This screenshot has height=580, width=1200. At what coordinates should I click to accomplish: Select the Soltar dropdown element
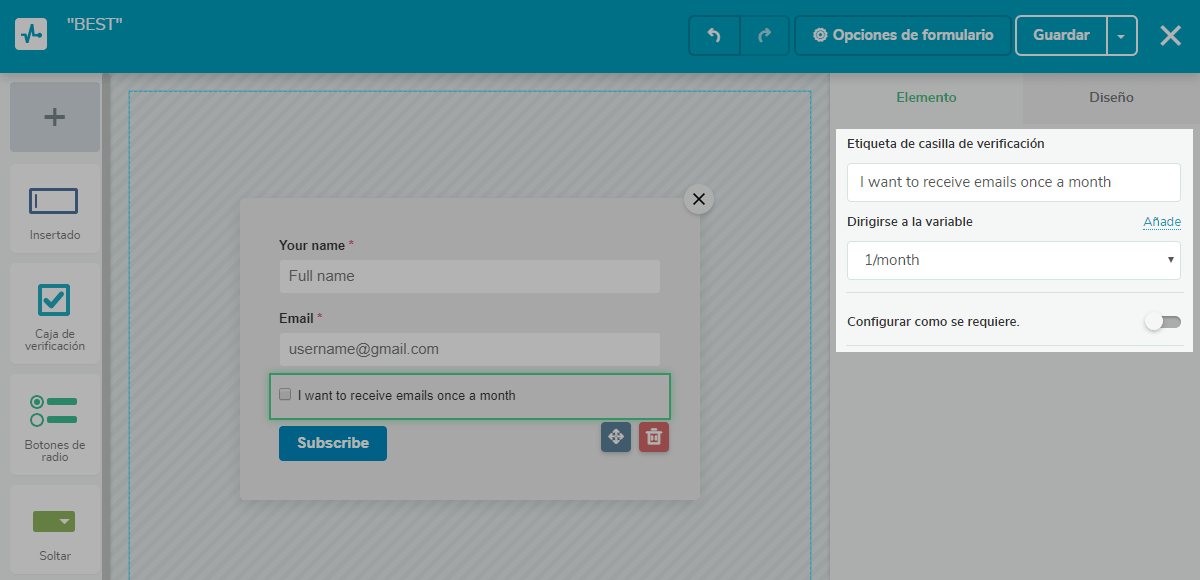pyautogui.click(x=55, y=530)
